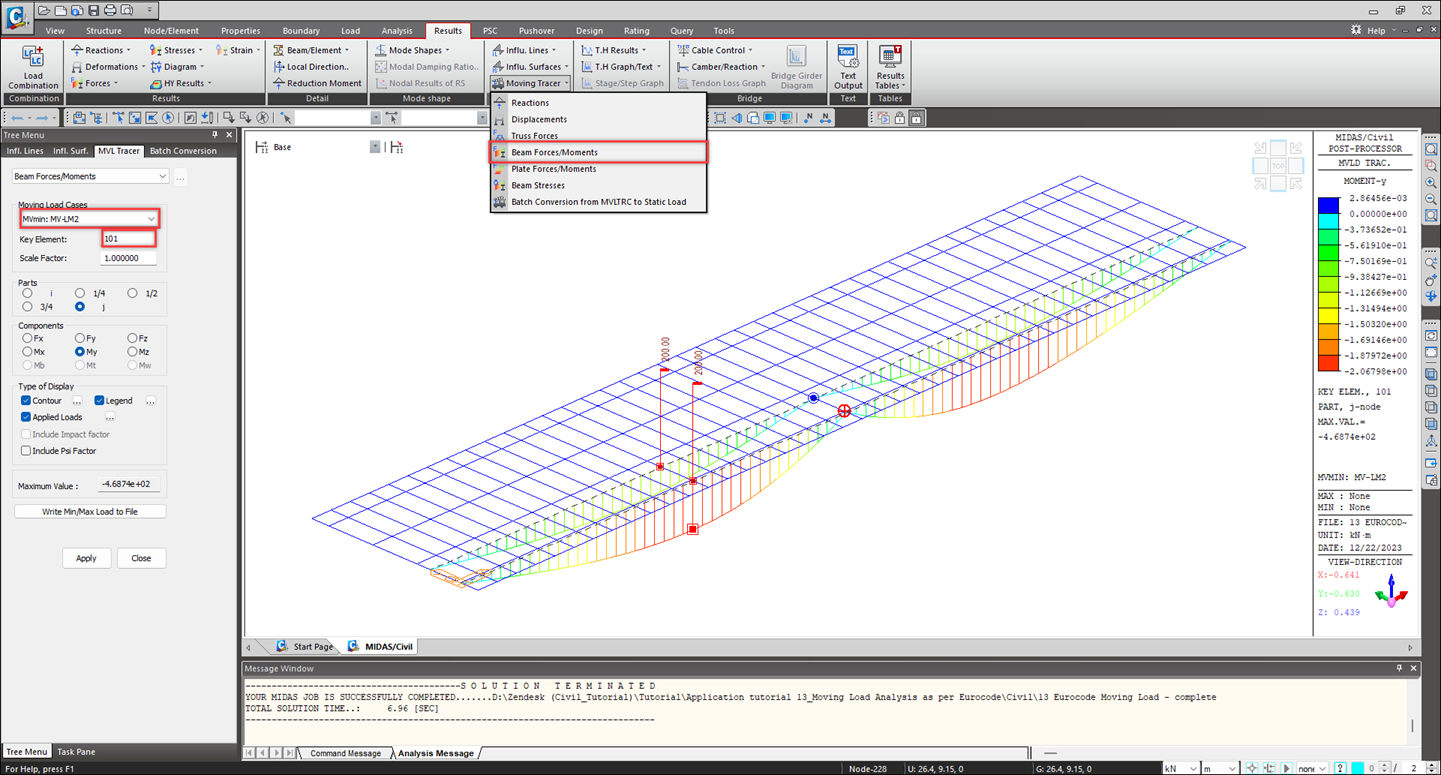Click the Save icon in title bar
The height and width of the screenshot is (775, 1441).
pyautogui.click(x=93, y=10)
